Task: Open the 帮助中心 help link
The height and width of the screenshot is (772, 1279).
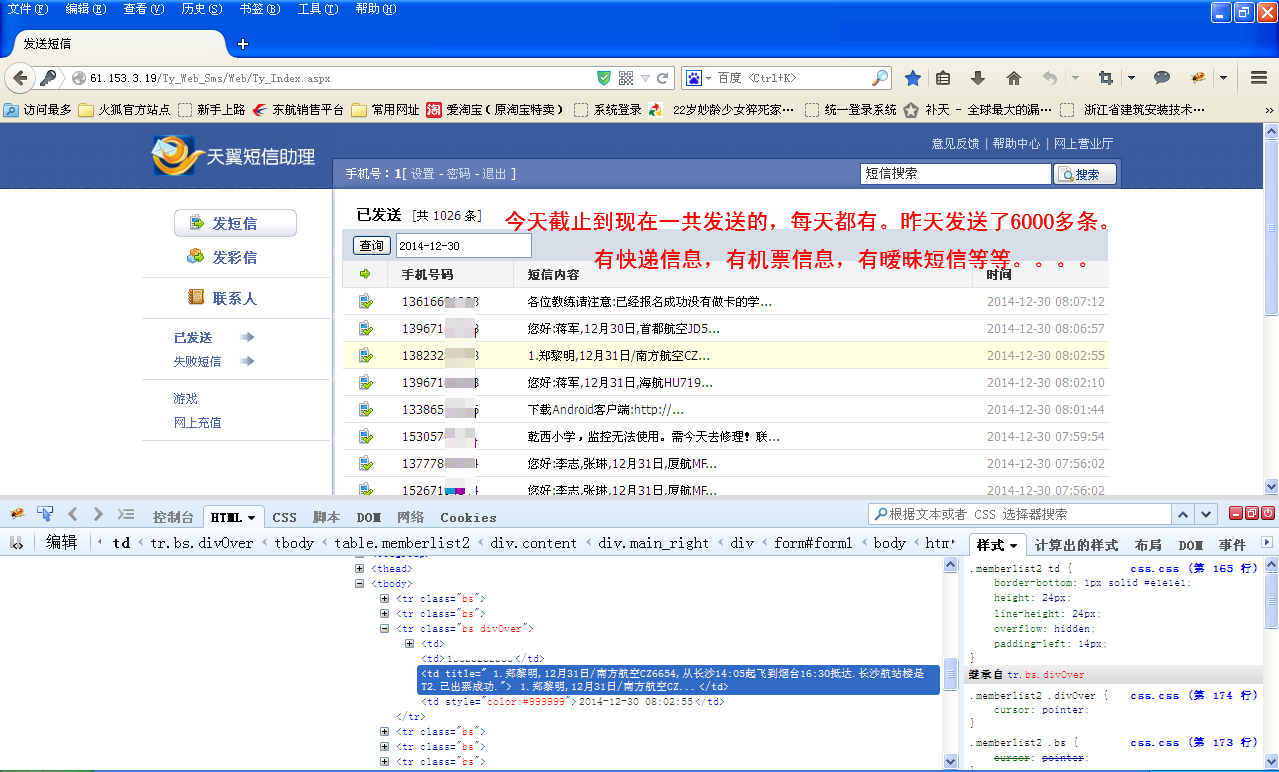Action: pyautogui.click(x=1016, y=143)
